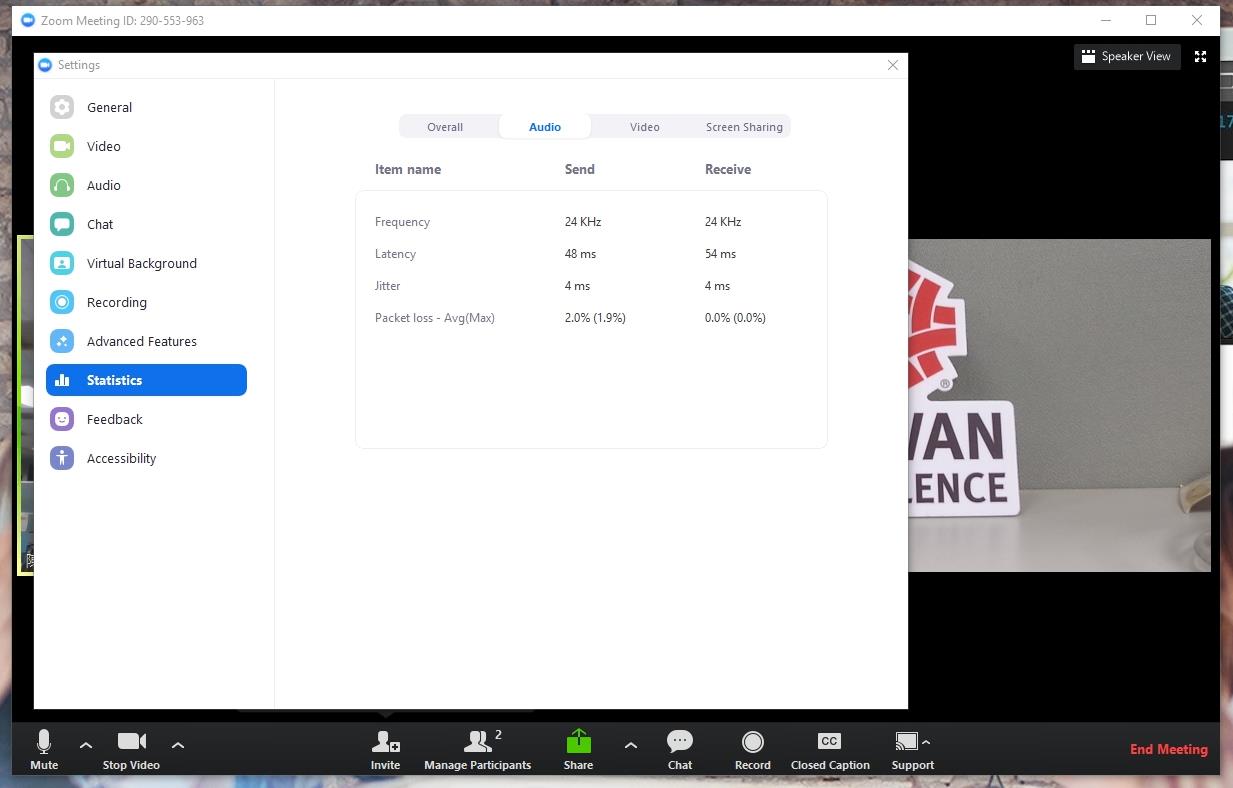This screenshot has height=788, width=1233.
Task: Open Manage Participants panel
Action: [478, 742]
